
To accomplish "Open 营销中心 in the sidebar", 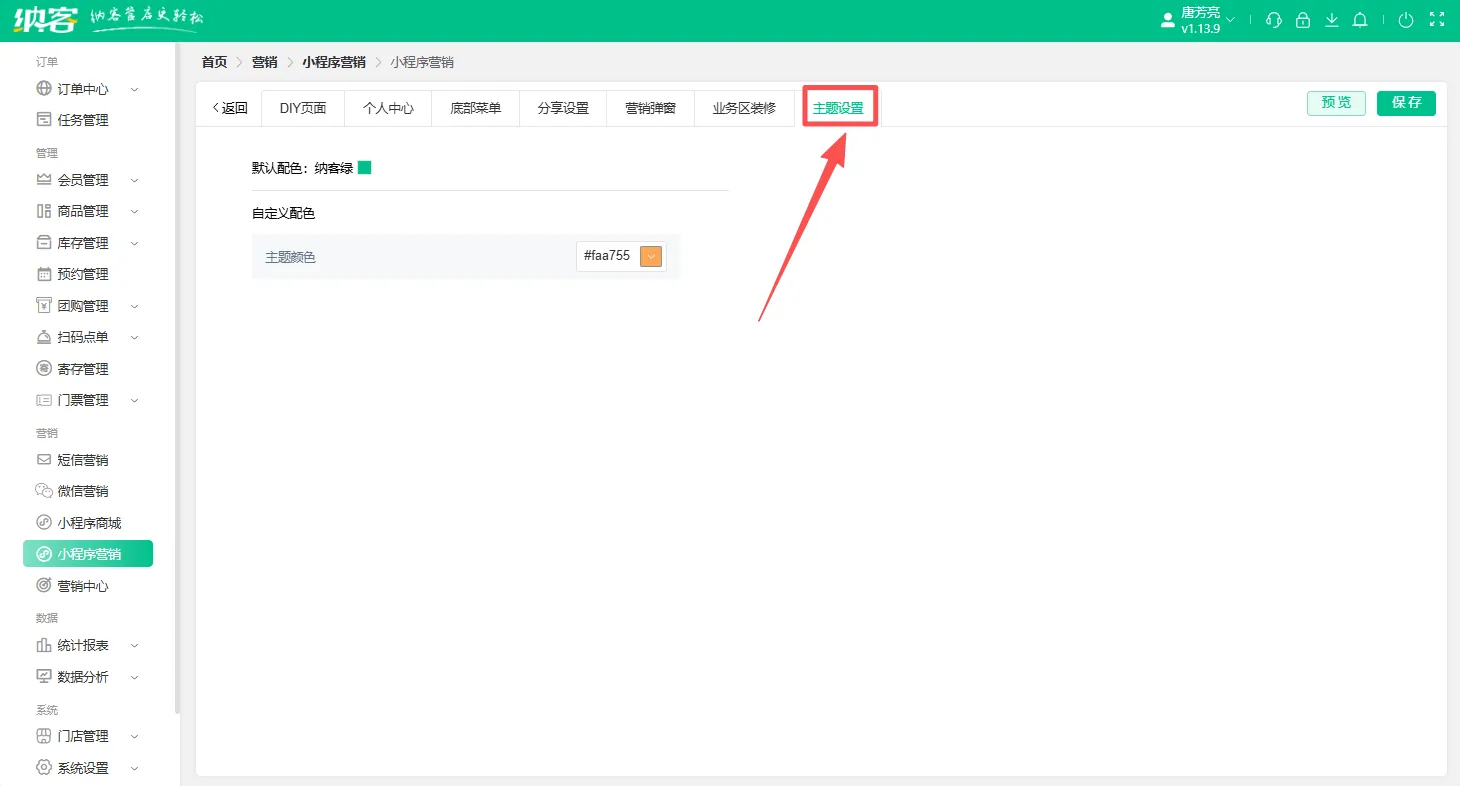I will pyautogui.click(x=83, y=586).
